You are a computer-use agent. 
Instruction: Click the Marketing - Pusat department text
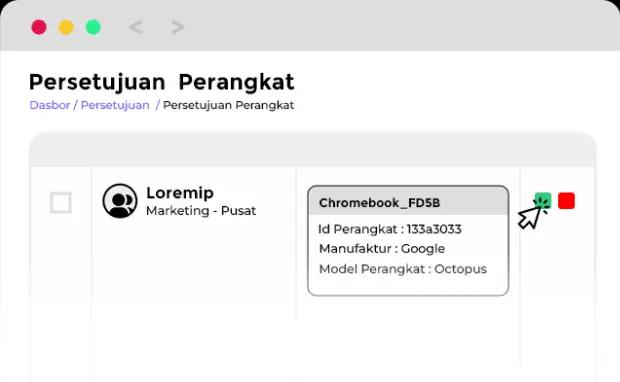[201, 211]
